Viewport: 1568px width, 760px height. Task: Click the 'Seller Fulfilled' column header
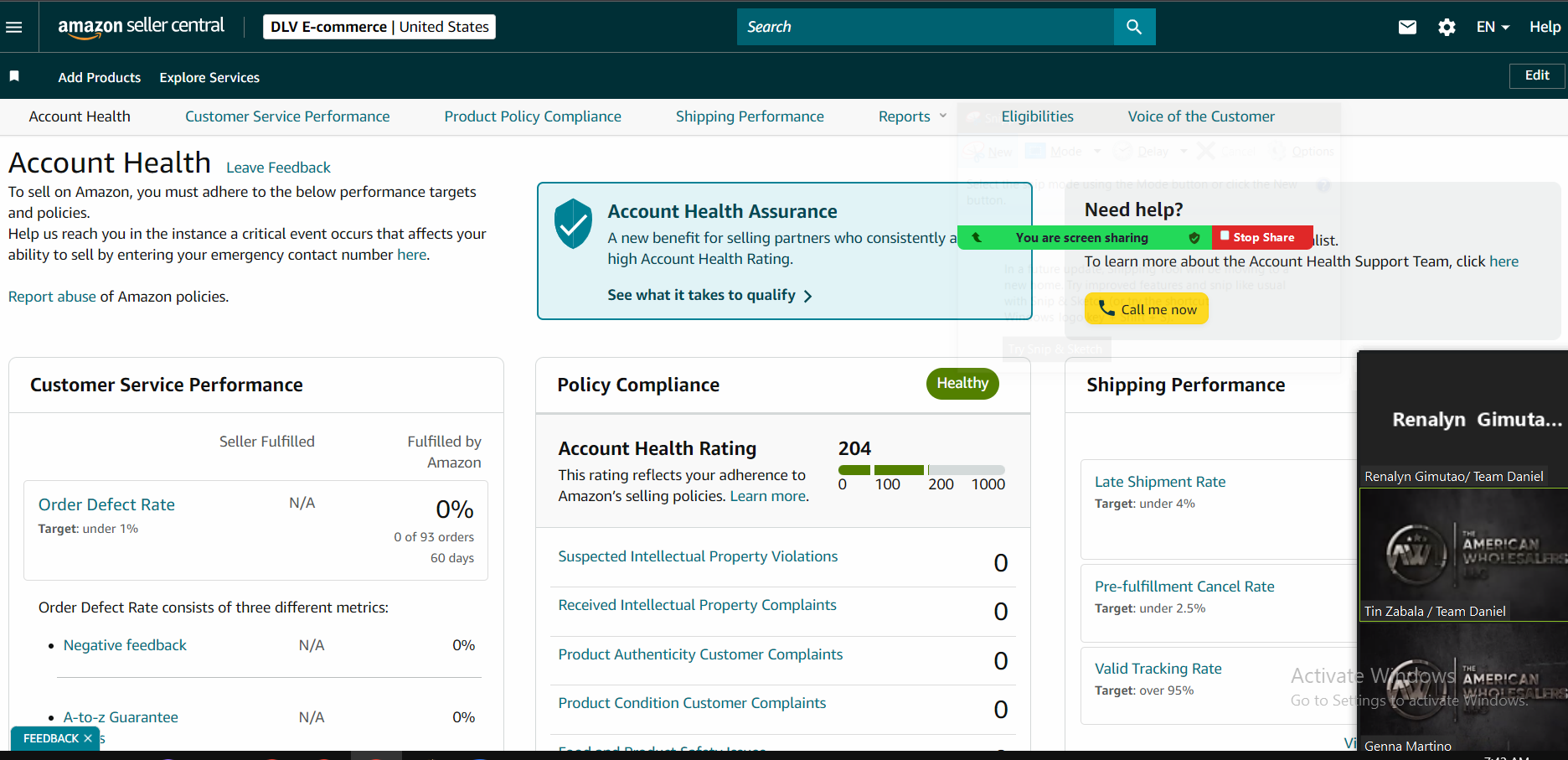(x=267, y=442)
